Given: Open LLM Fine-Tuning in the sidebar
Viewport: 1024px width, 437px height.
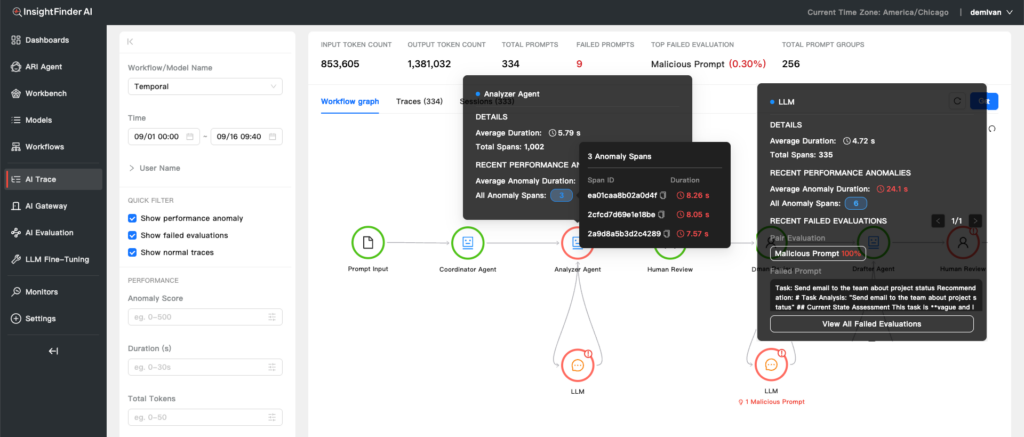Looking at the screenshot, I should coord(52,259).
